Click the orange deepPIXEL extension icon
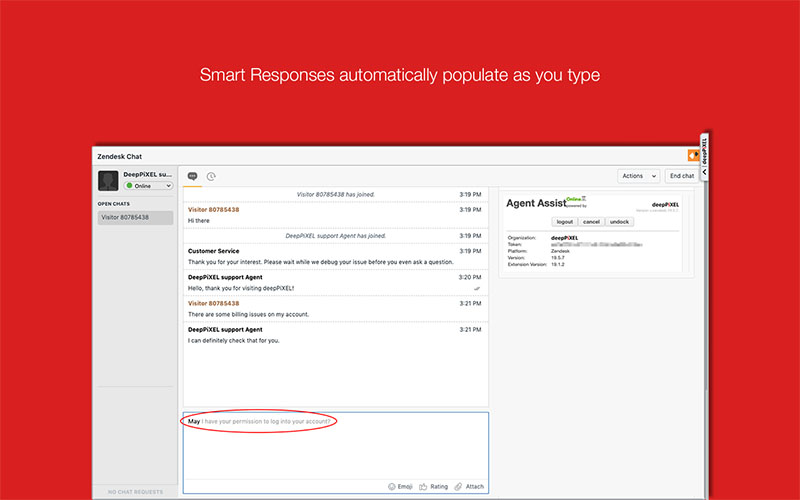This screenshot has height=500, width=800. (x=693, y=155)
